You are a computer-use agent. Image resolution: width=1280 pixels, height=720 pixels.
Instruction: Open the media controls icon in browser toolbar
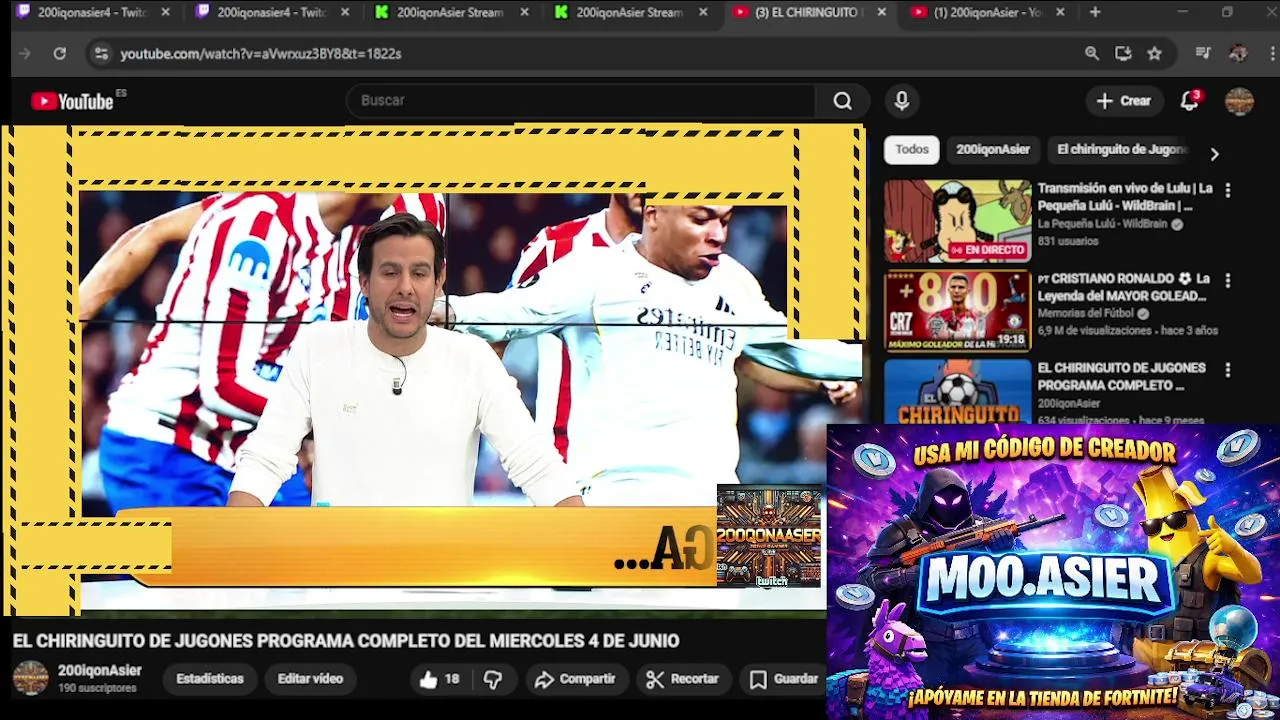pos(1203,54)
